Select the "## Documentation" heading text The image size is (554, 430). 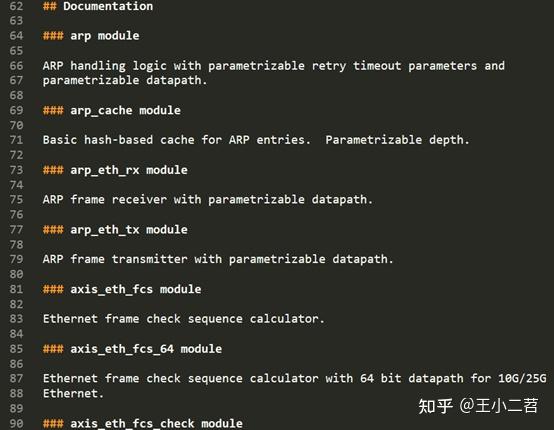coord(98,6)
